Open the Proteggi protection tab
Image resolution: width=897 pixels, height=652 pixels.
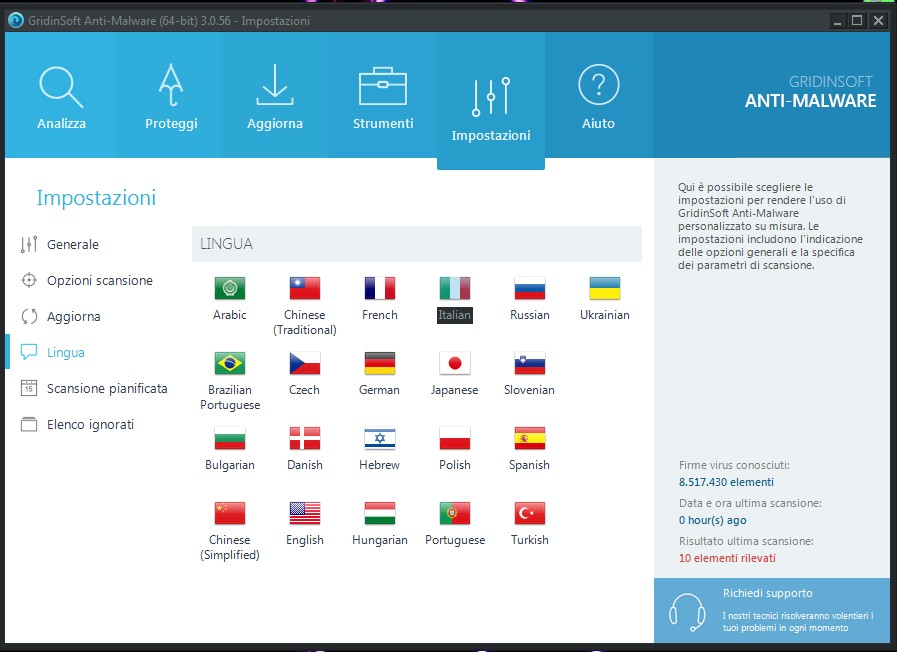point(170,95)
